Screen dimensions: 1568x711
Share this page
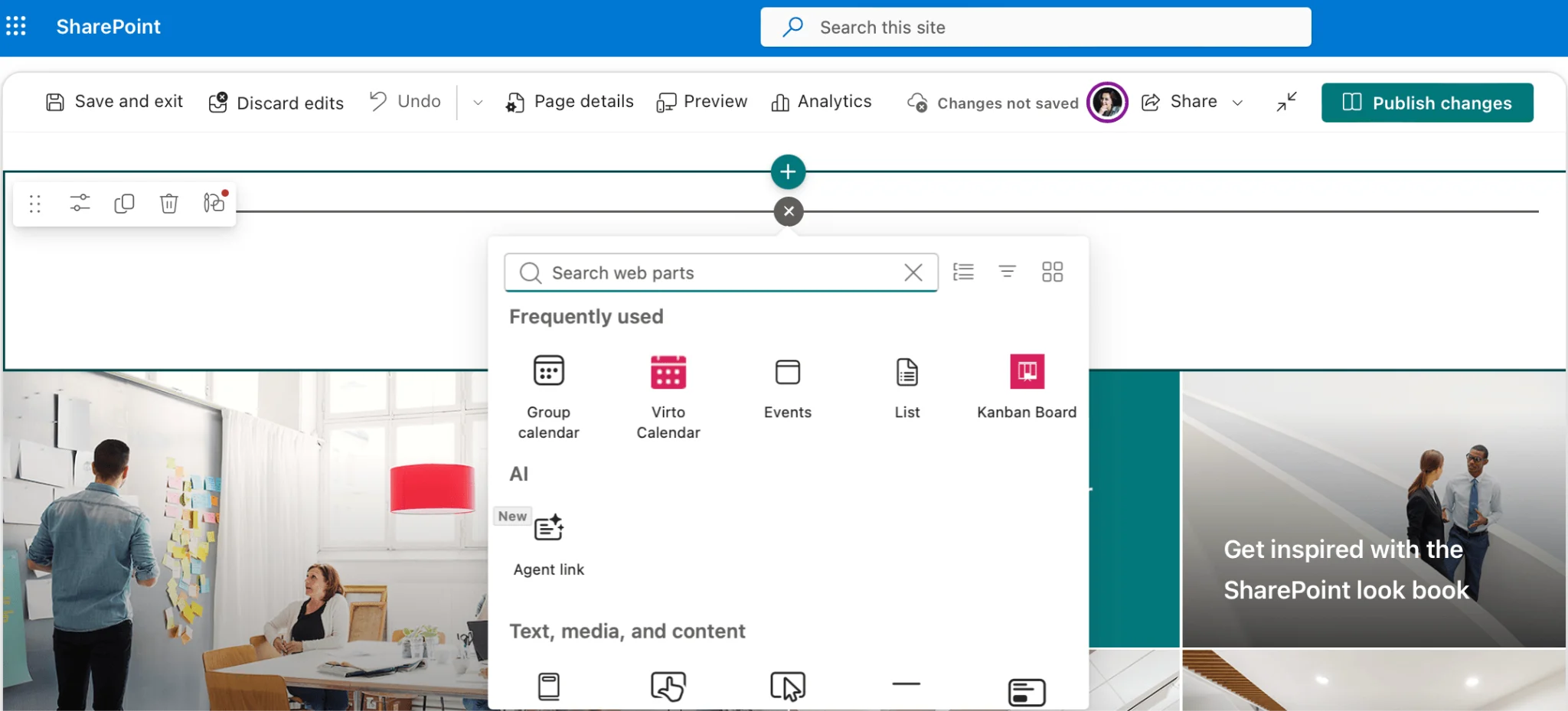point(1179,102)
